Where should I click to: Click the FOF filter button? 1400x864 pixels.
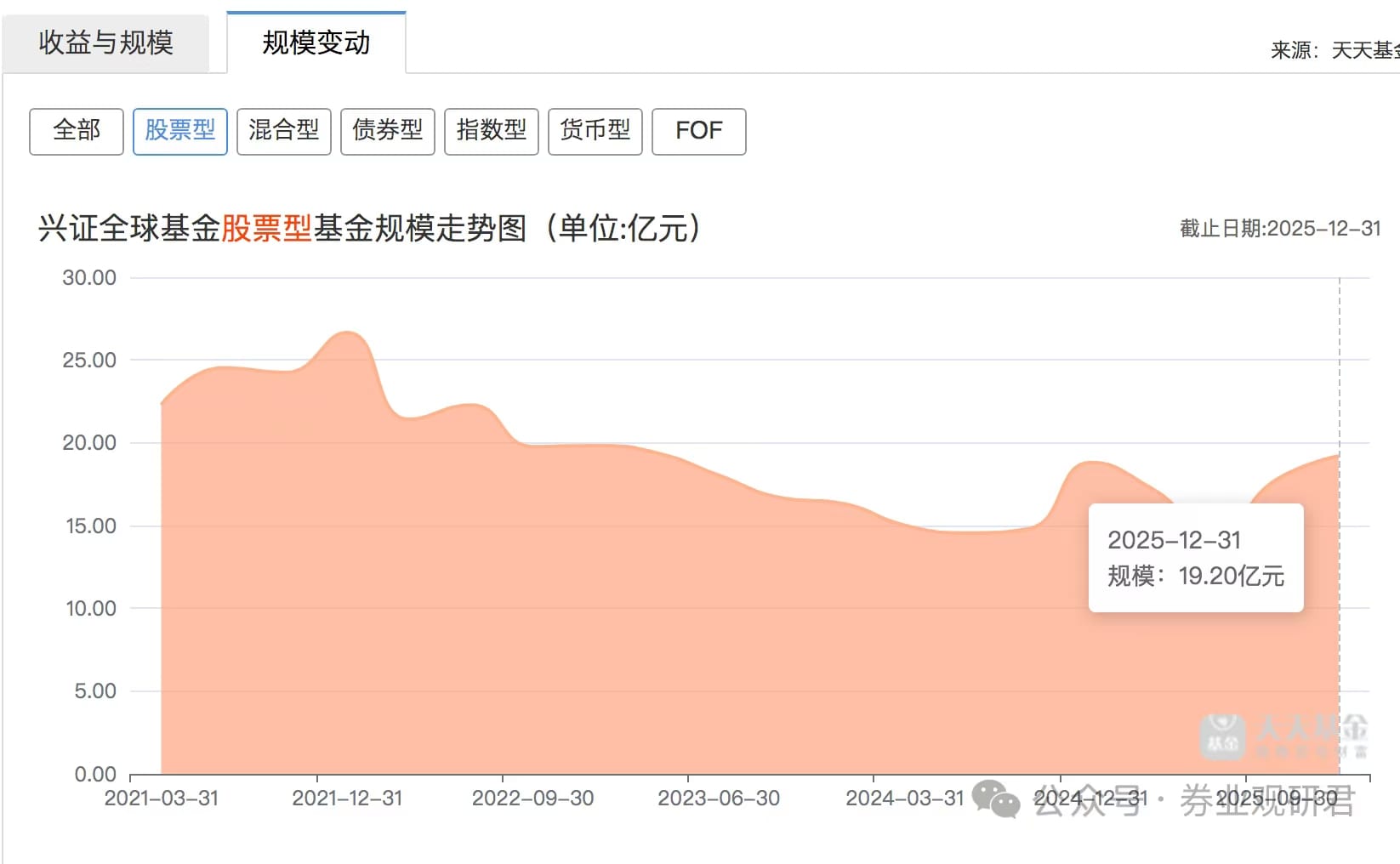(699, 131)
